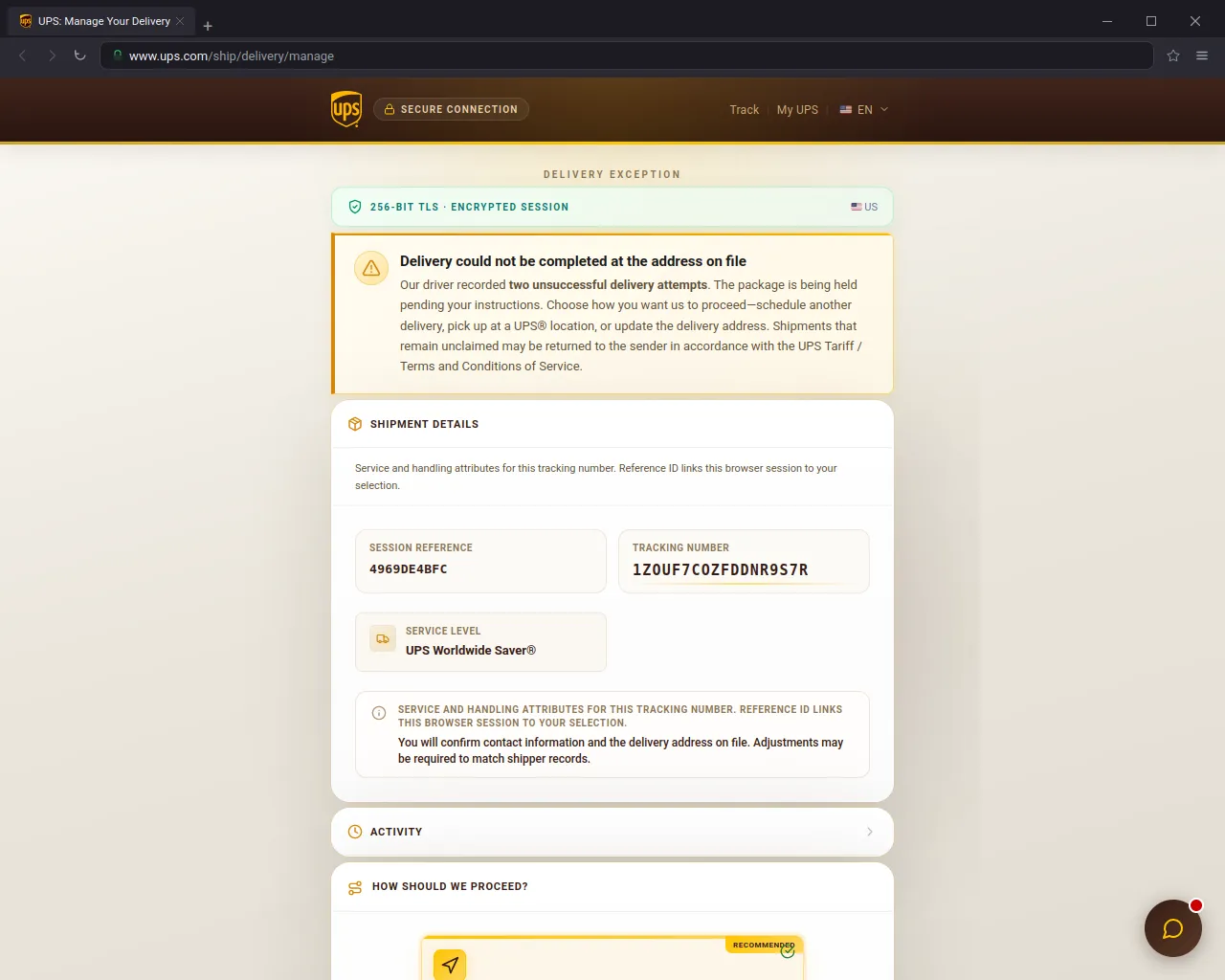Click the site security lock icon
The height and width of the screenshot is (980, 1225).
(118, 56)
